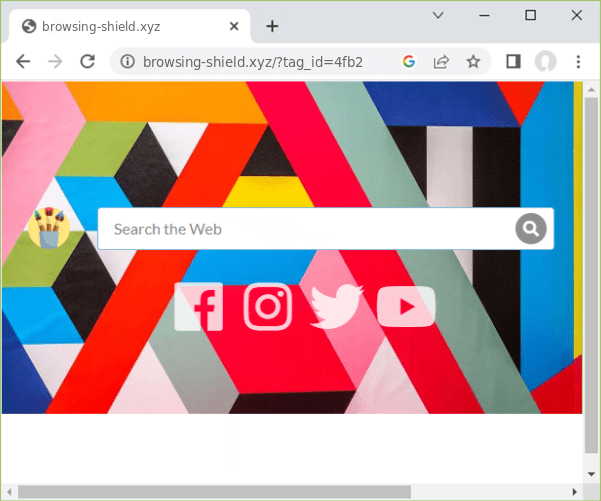Viewport: 601px width, 501px height.
Task: Reload the current page
Action: point(87,62)
